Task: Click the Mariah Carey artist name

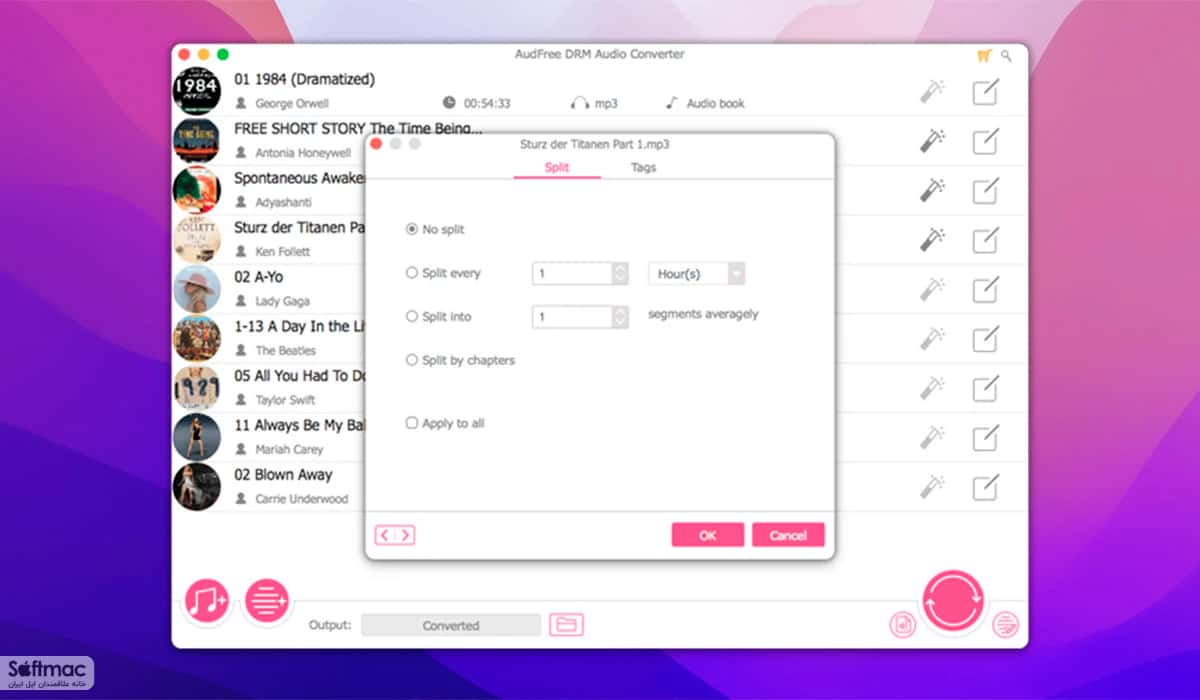Action: (x=290, y=449)
